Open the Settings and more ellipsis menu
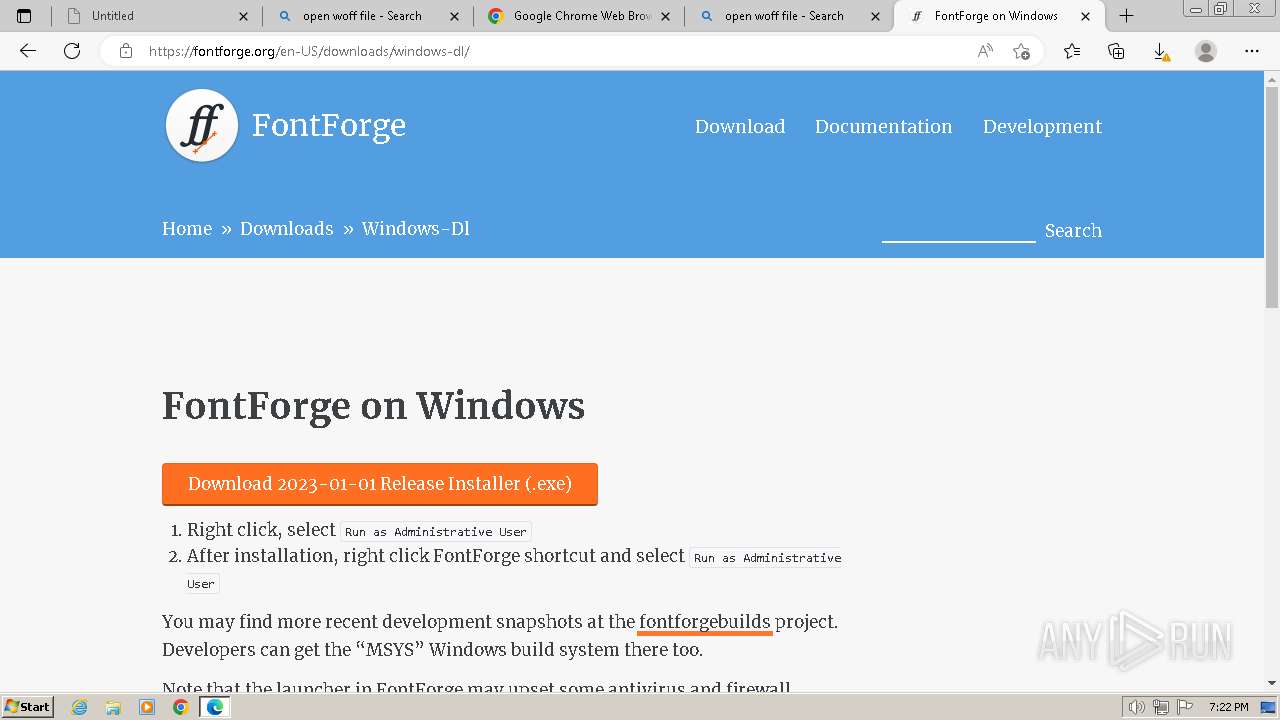Viewport: 1280px width, 720px height. (1252, 51)
